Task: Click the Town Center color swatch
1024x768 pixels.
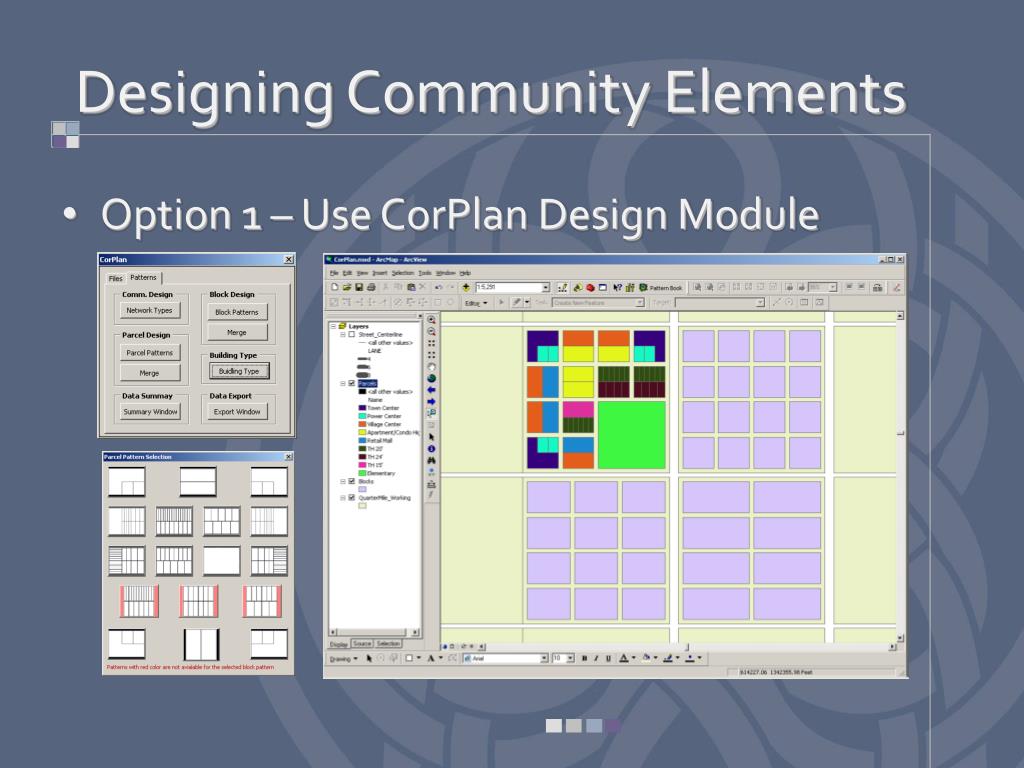Action: 362,407
